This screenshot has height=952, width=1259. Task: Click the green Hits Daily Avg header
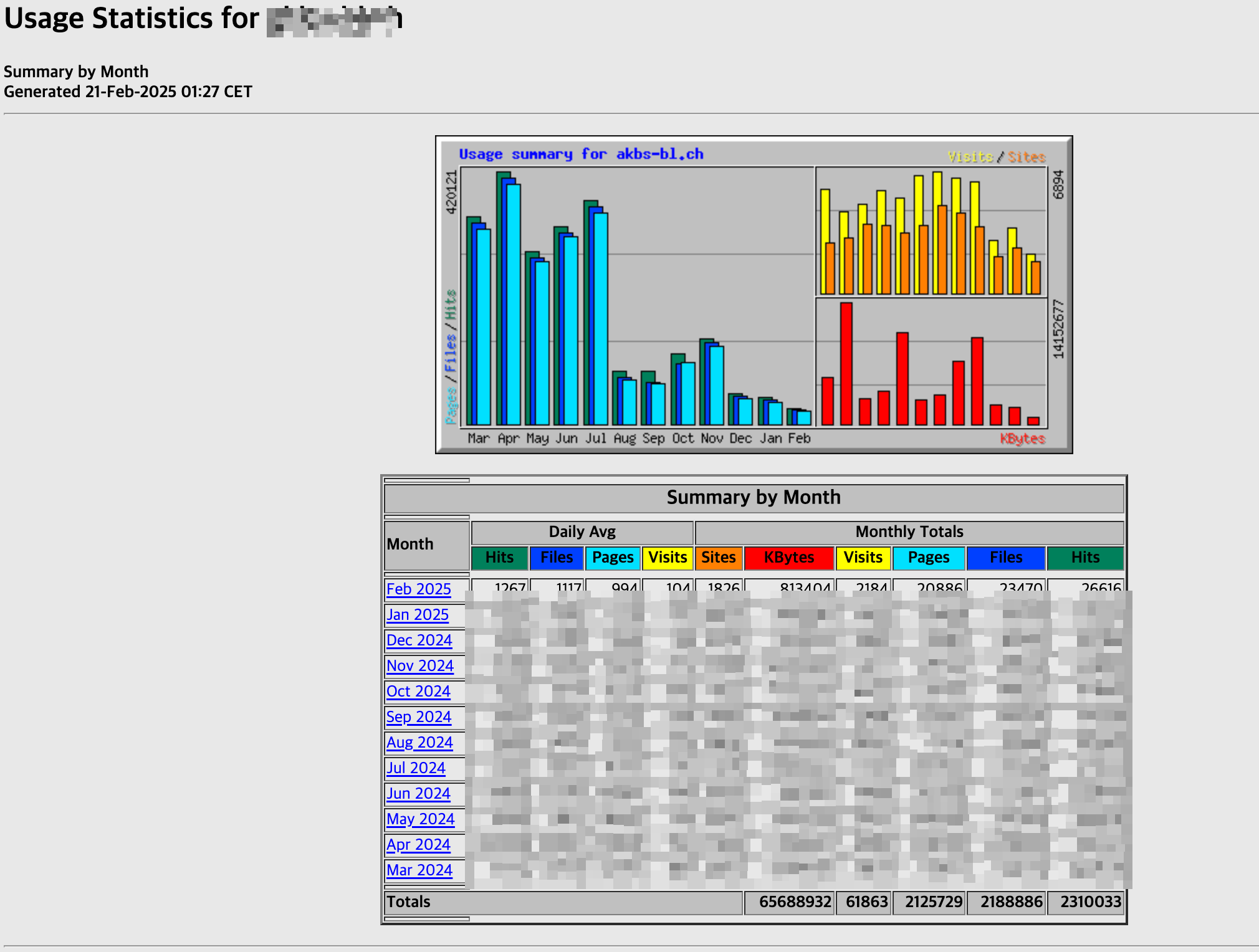click(x=499, y=558)
